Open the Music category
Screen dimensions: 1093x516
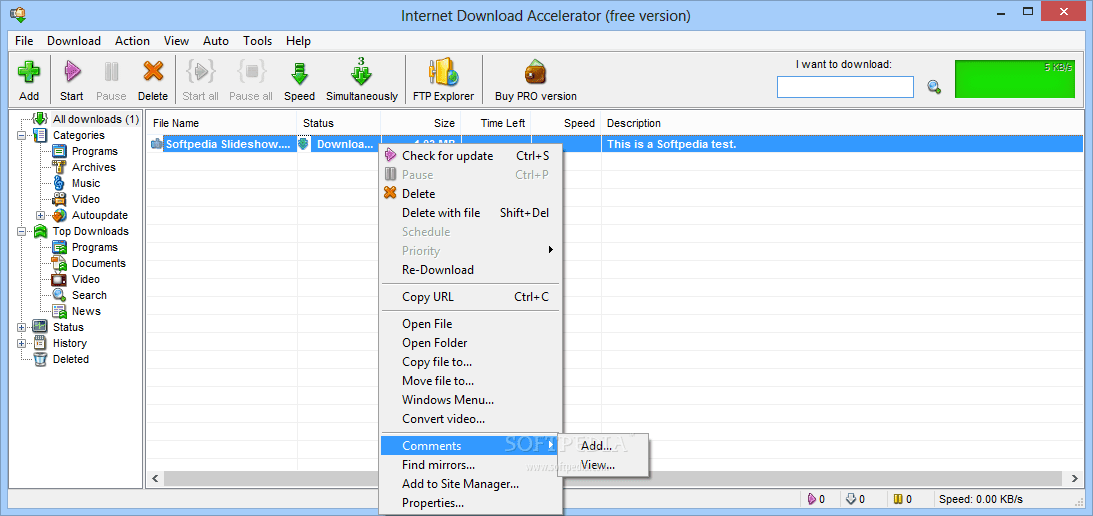pyautogui.click(x=86, y=183)
